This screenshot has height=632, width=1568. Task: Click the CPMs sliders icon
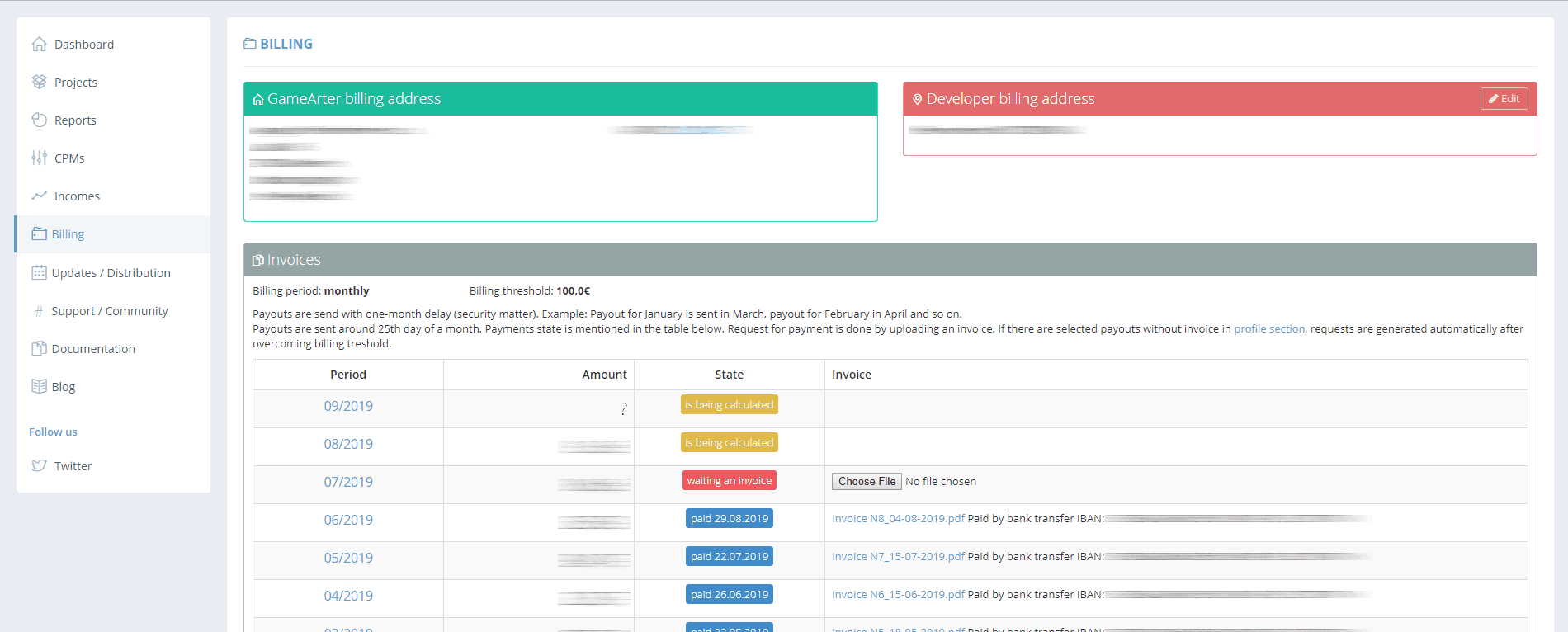(39, 158)
